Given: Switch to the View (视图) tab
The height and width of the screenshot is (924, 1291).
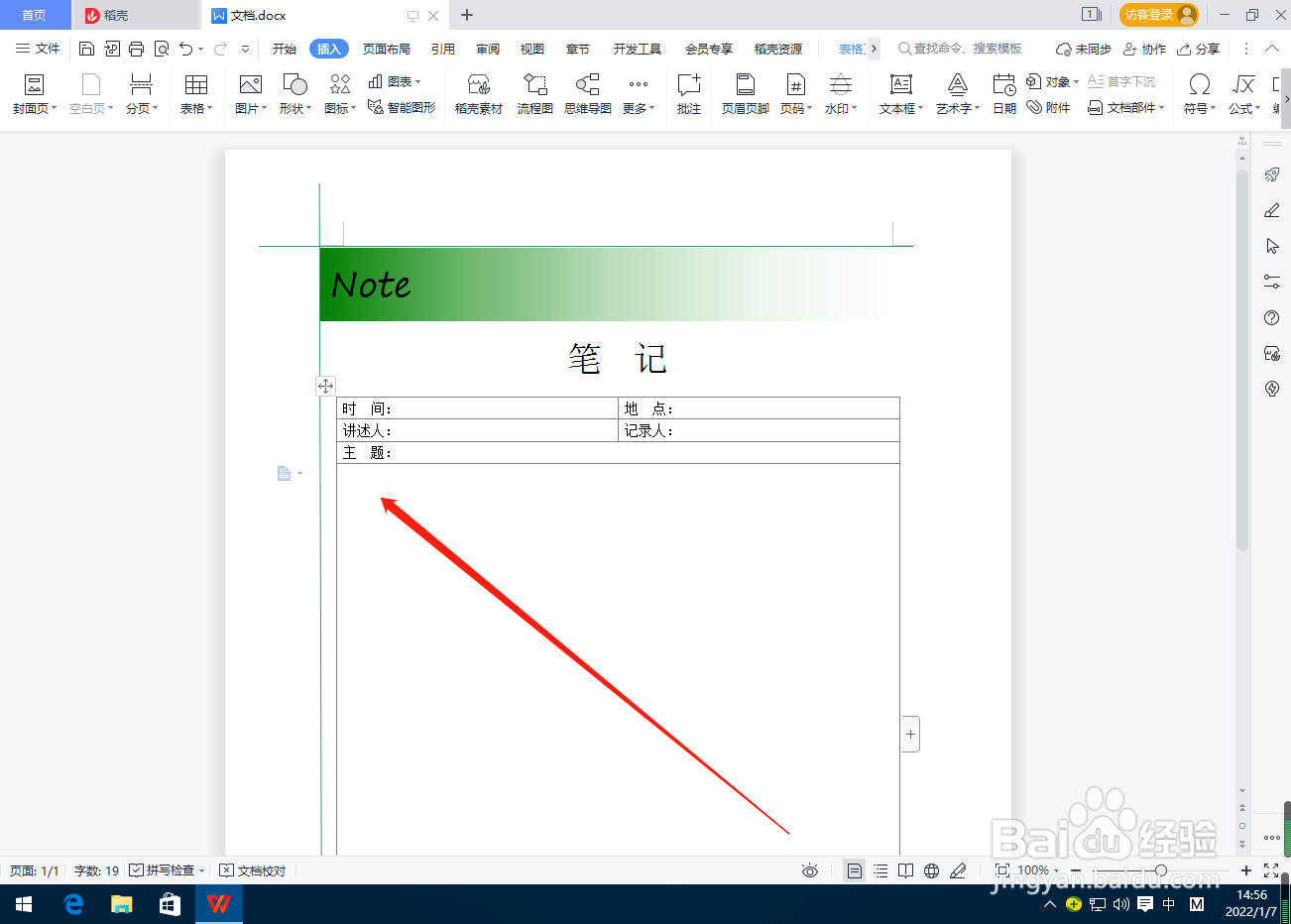Looking at the screenshot, I should [x=532, y=49].
